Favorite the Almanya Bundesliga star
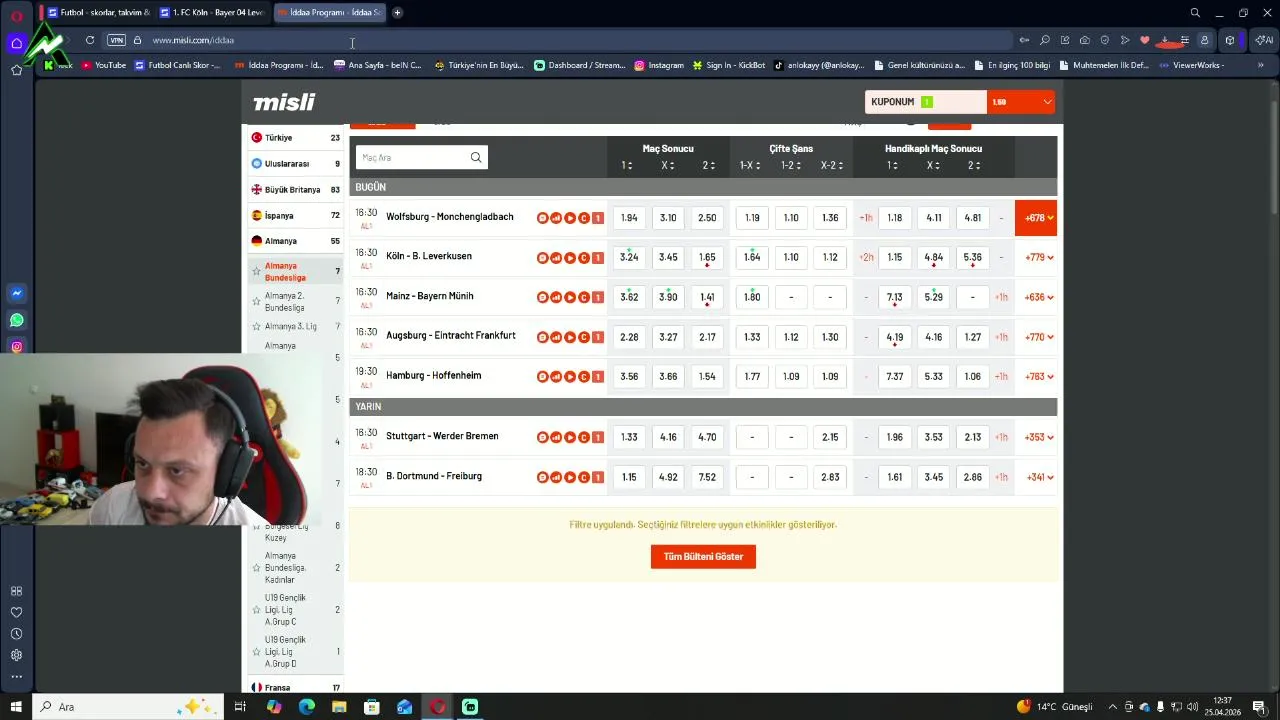The image size is (1280, 720). (x=257, y=272)
